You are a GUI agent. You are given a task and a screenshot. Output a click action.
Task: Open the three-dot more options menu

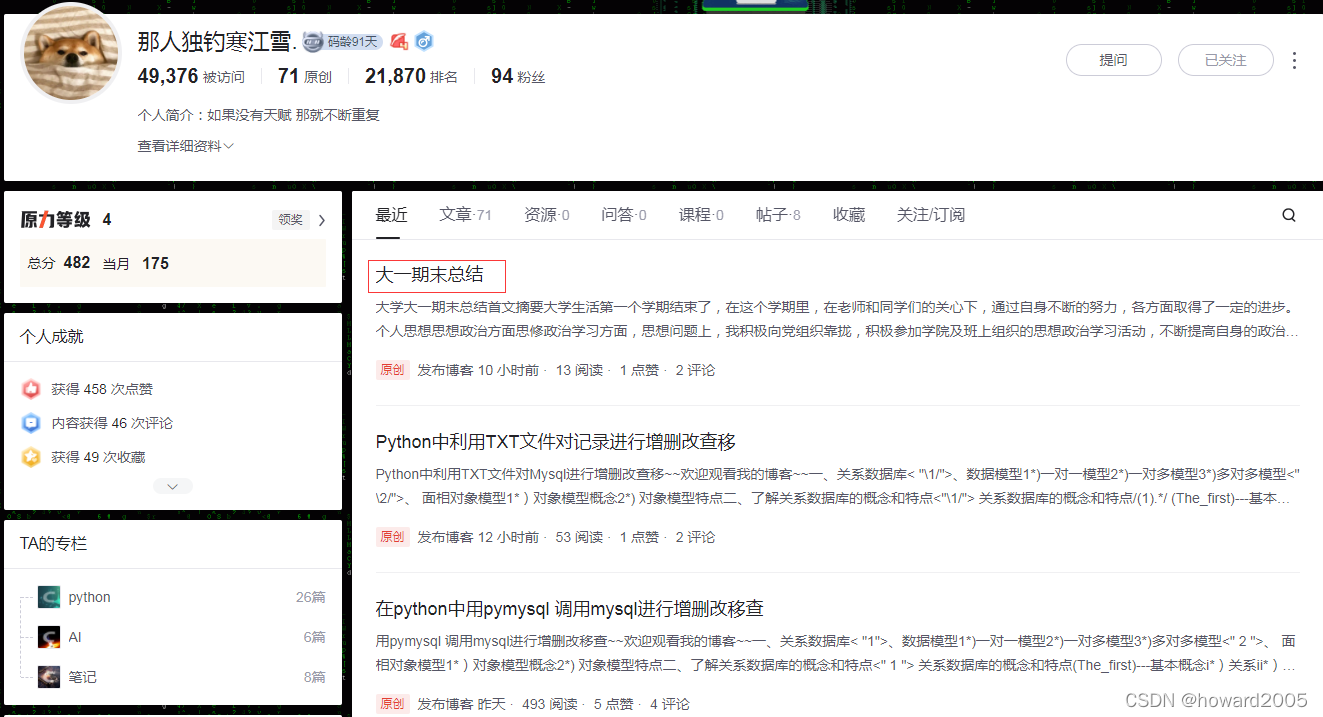[x=1295, y=60]
